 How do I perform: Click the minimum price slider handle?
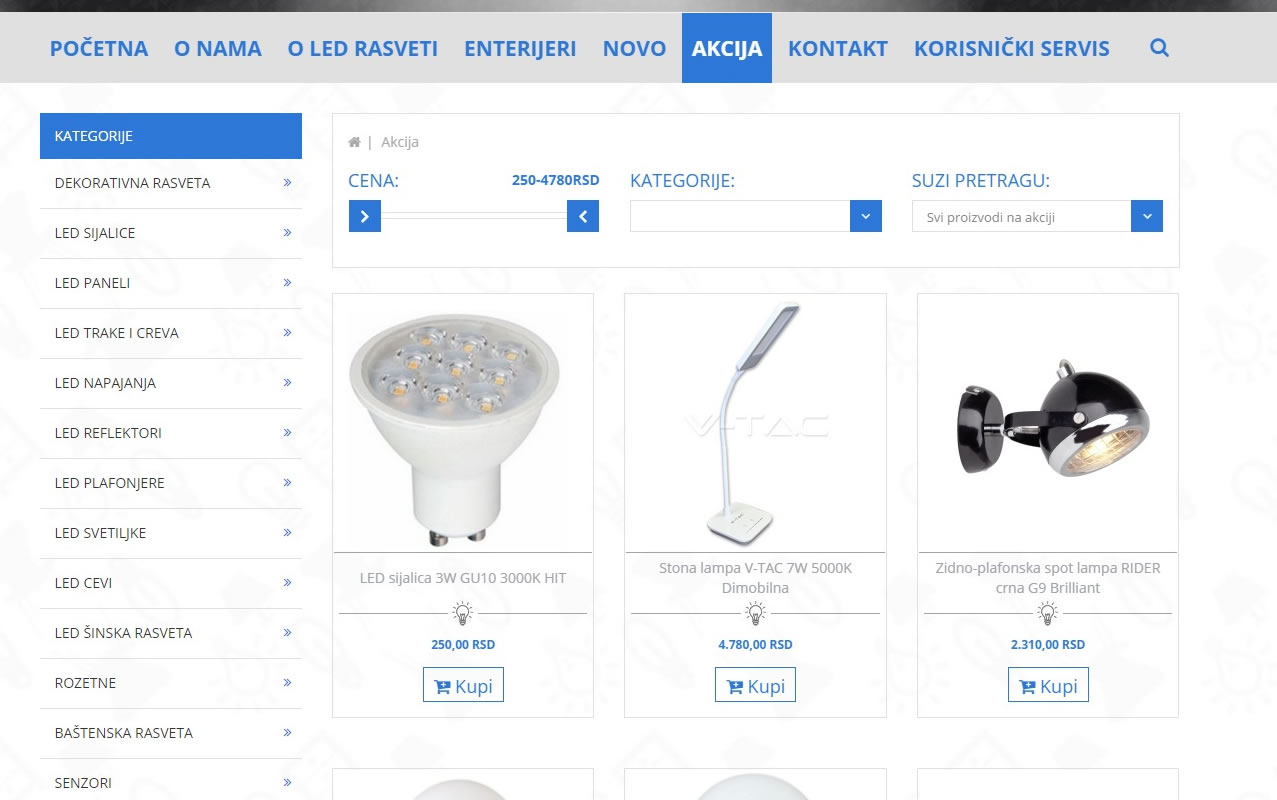[x=365, y=216]
